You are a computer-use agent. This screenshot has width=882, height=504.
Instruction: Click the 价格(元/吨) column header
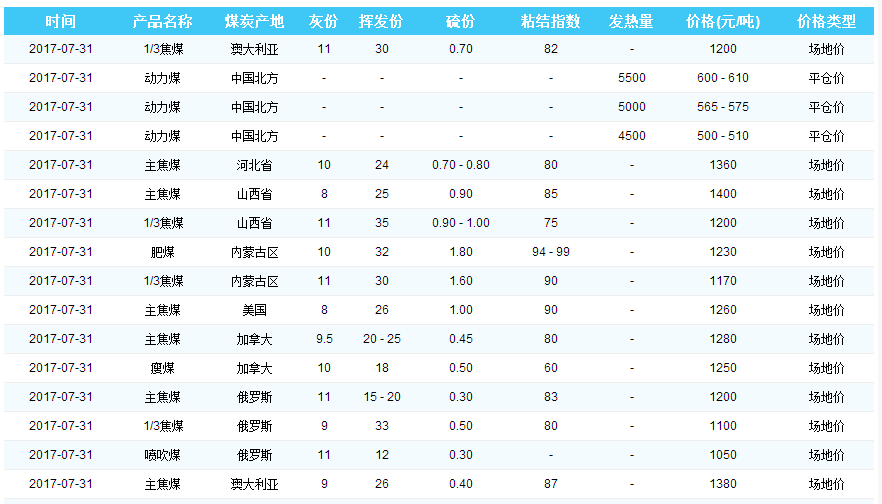click(x=722, y=21)
